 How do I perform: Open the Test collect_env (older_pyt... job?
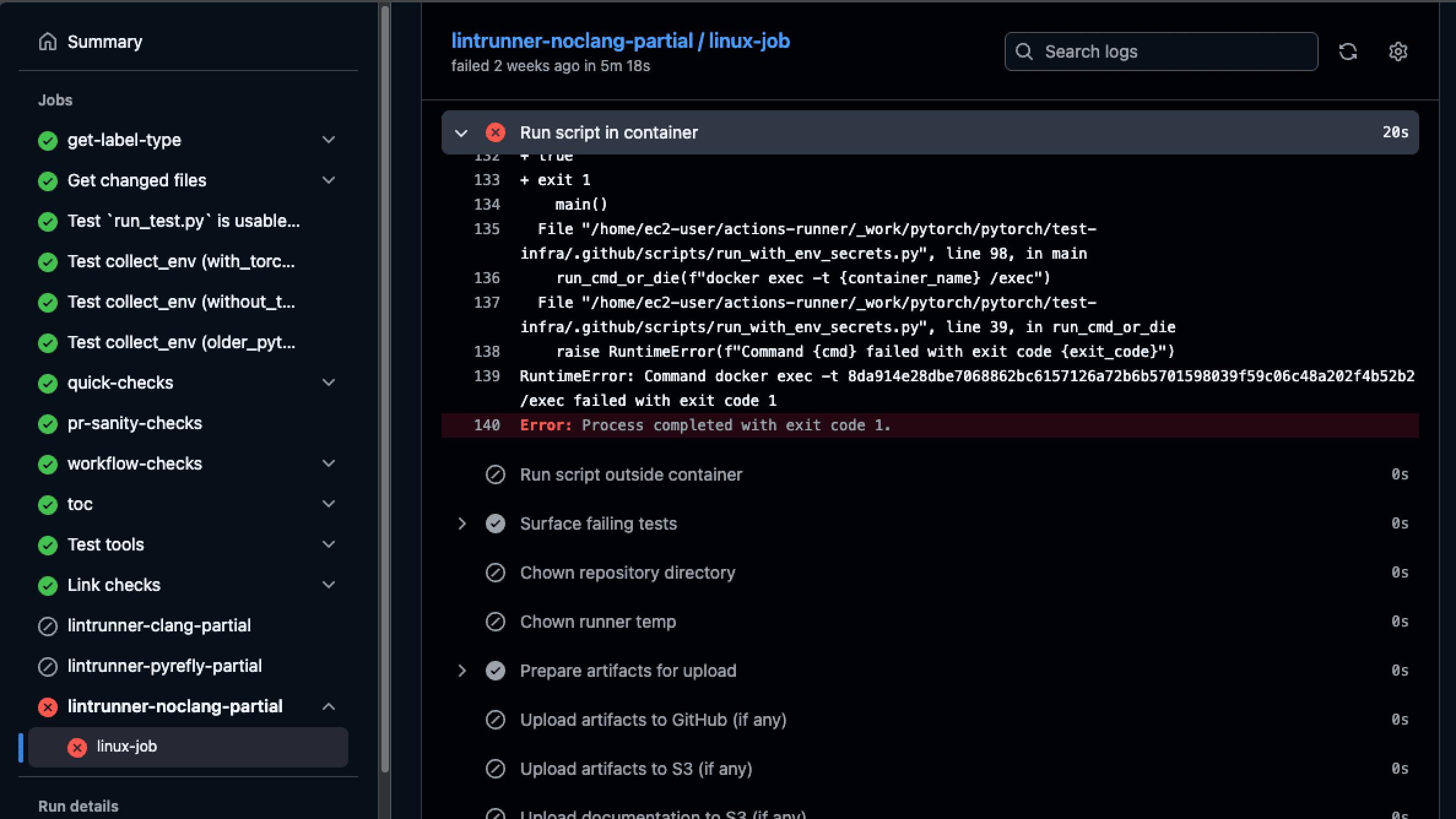click(x=181, y=342)
